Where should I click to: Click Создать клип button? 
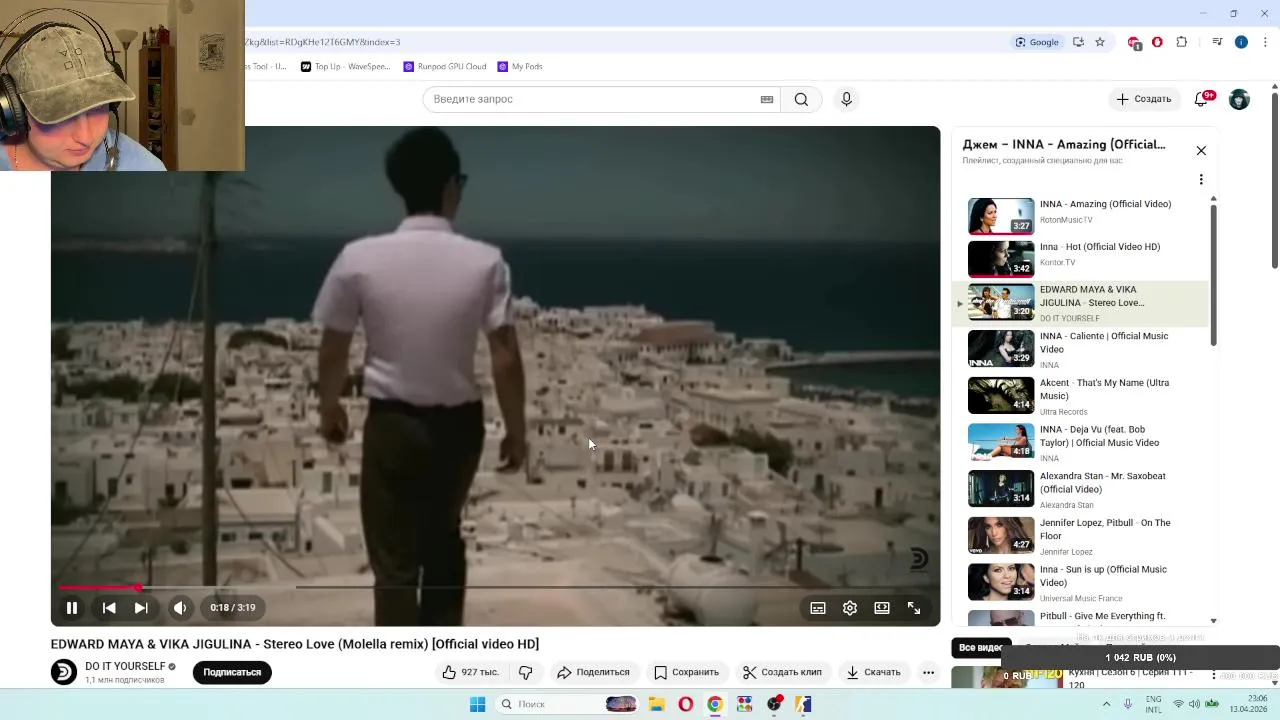tap(782, 672)
